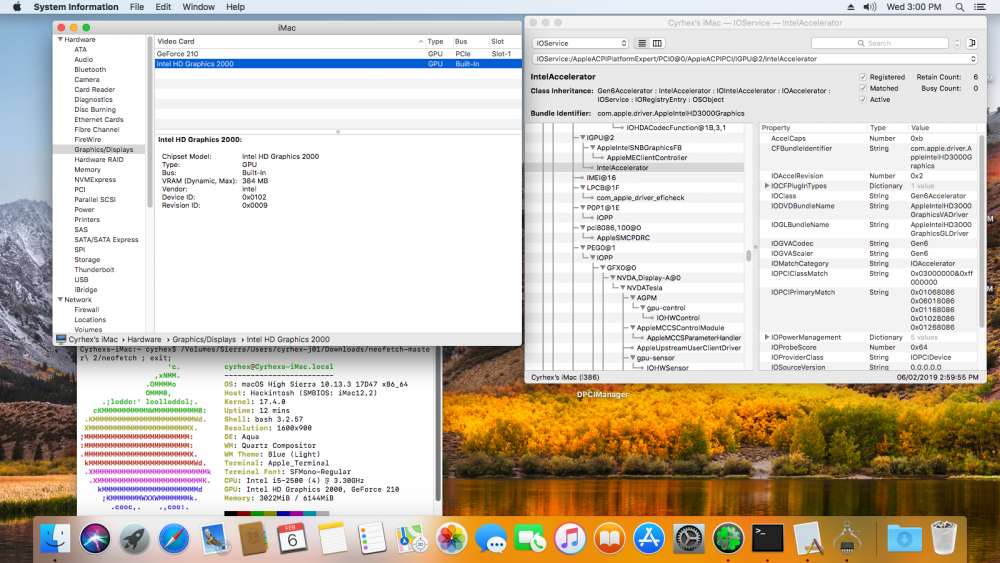This screenshot has height=563, width=1000.
Task: Collapse the LPCB@1F tree node
Action: 582,188
